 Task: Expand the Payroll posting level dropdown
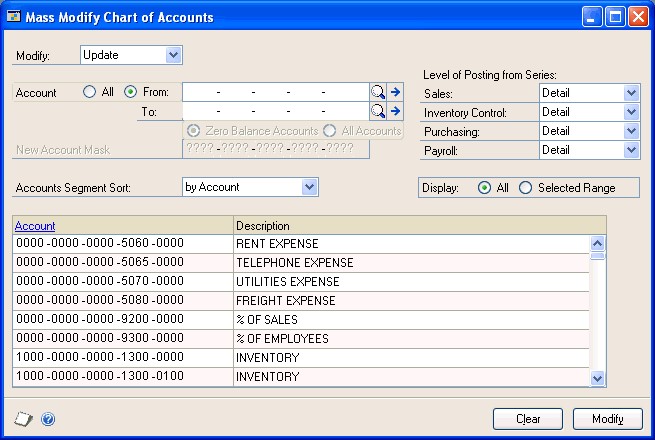pyautogui.click(x=631, y=150)
